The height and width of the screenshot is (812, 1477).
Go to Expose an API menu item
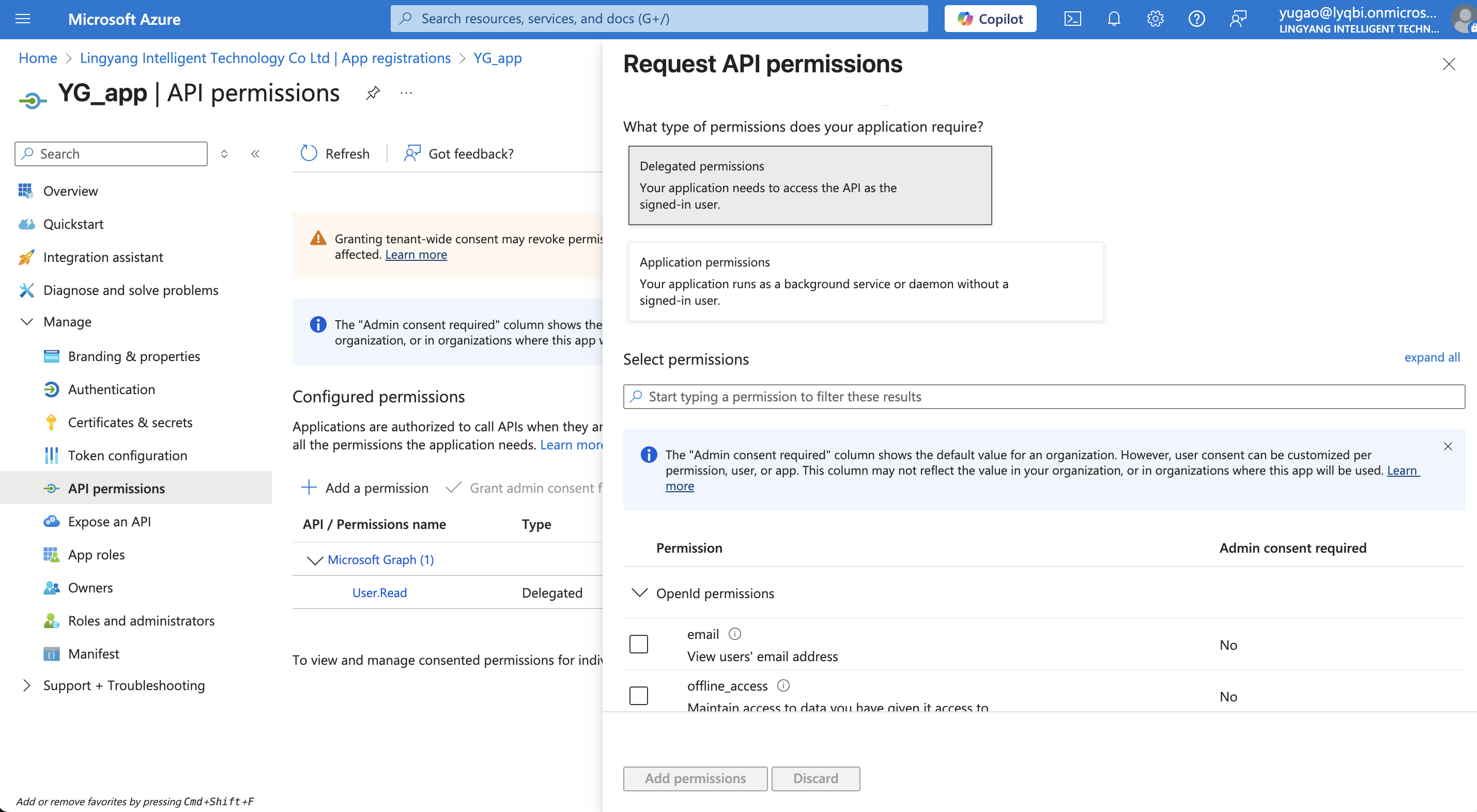click(109, 522)
